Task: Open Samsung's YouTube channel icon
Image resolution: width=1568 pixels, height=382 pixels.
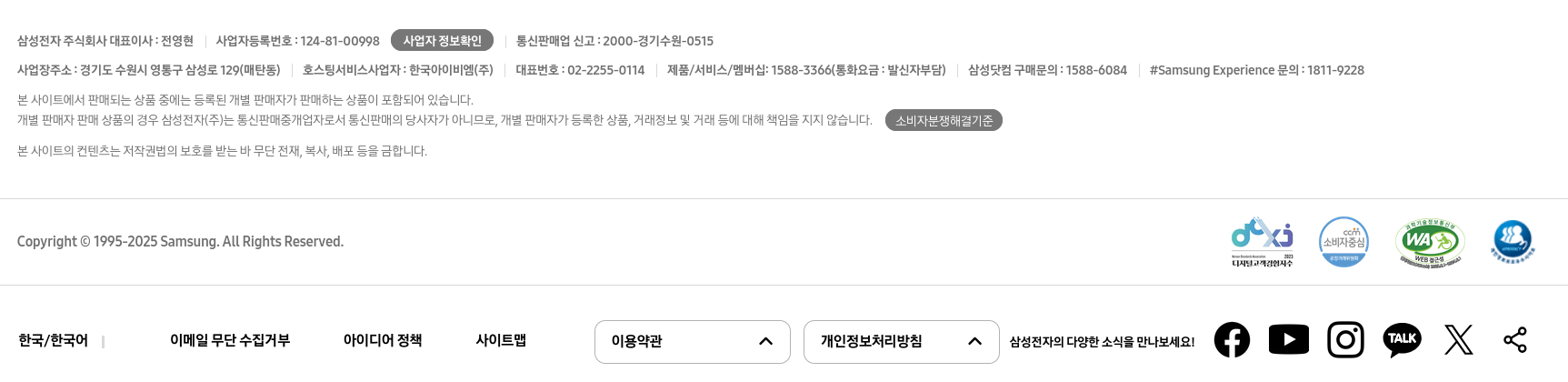Action: point(1288,340)
